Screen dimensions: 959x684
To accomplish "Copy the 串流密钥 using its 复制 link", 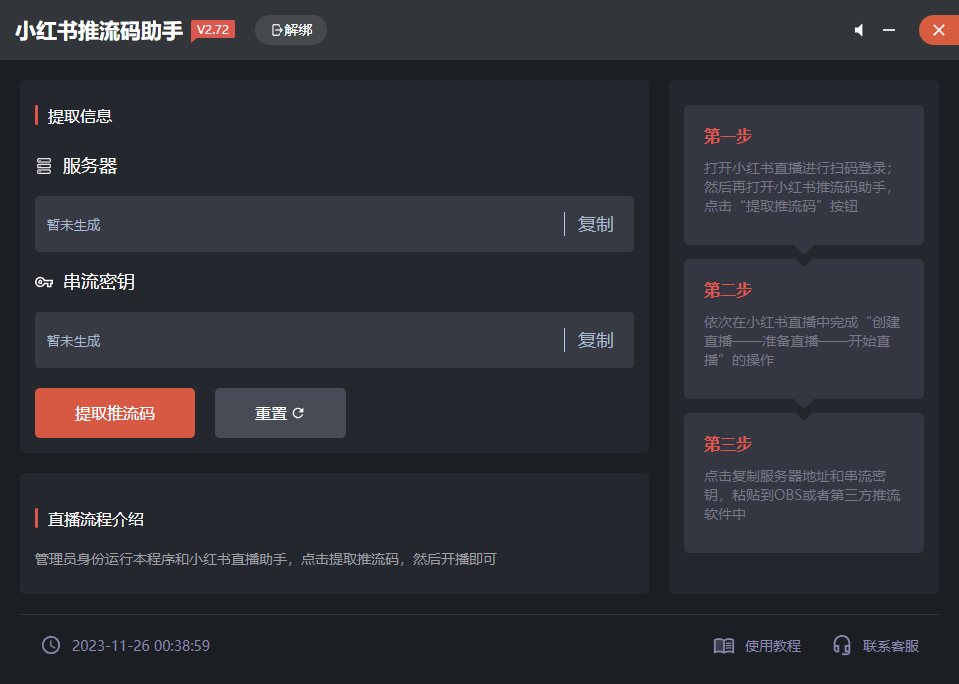I will point(595,340).
